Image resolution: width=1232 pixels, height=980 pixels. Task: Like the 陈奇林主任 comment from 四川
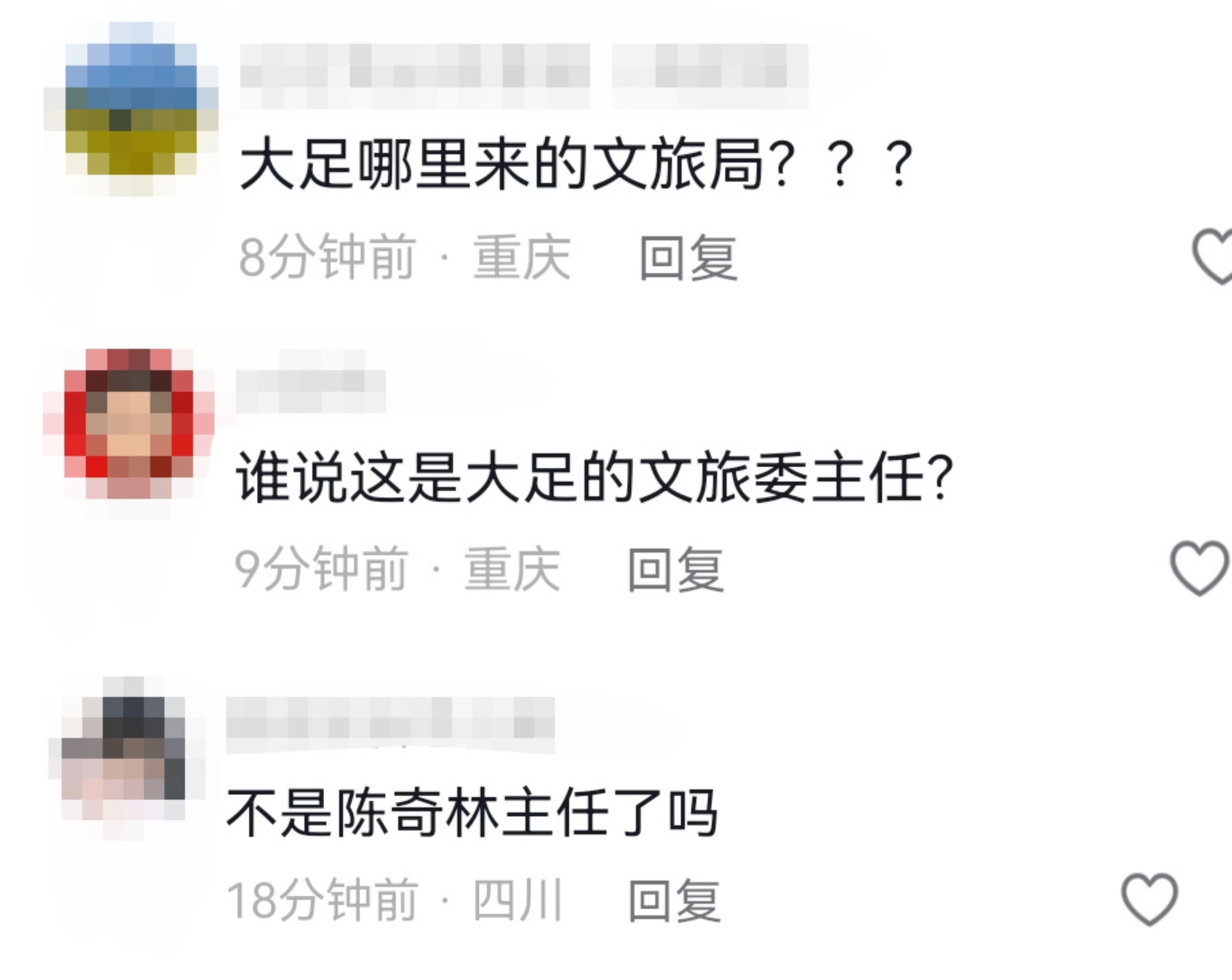click(x=1150, y=899)
